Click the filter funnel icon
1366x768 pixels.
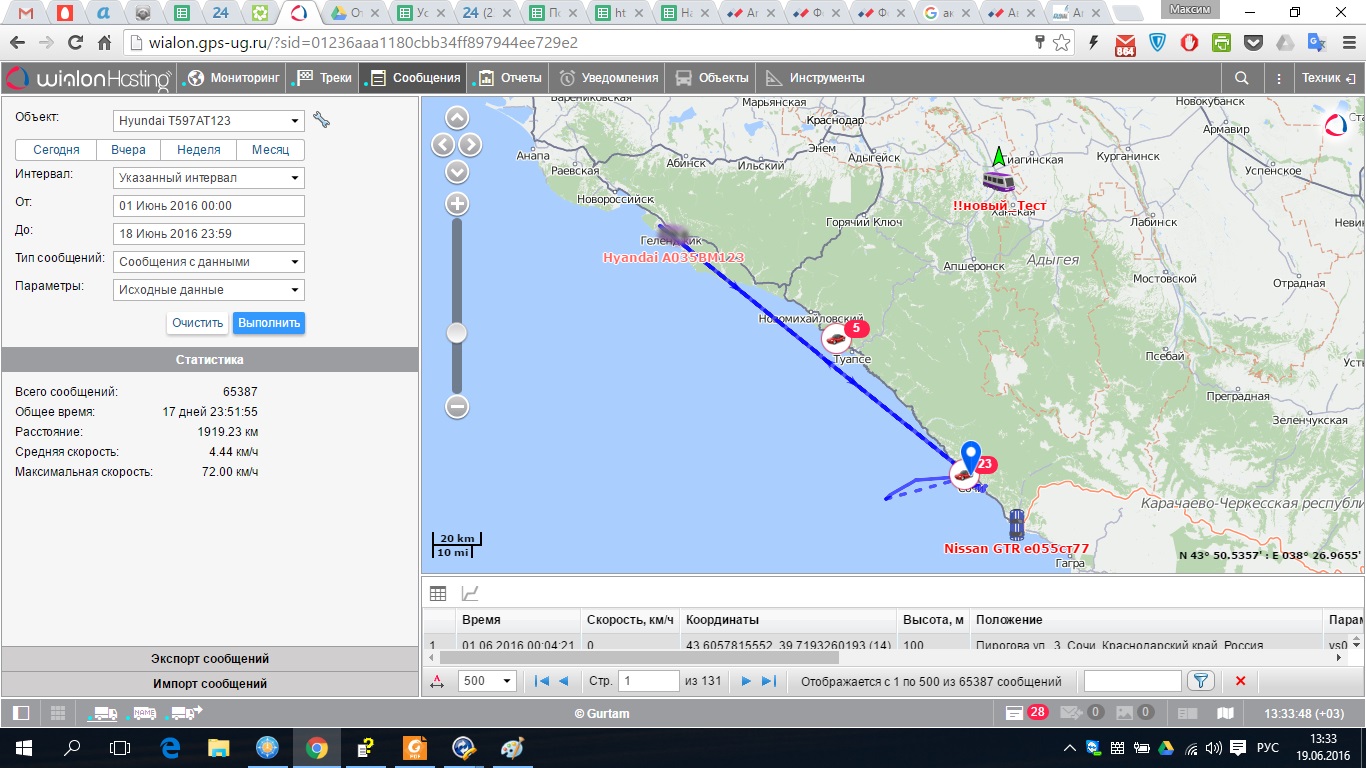point(1200,681)
